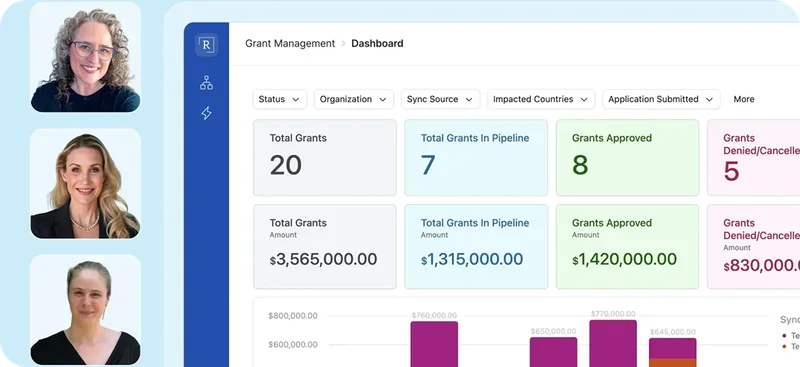Click the Dashboard breadcrumb
The width and height of the screenshot is (800, 367).
[377, 43]
